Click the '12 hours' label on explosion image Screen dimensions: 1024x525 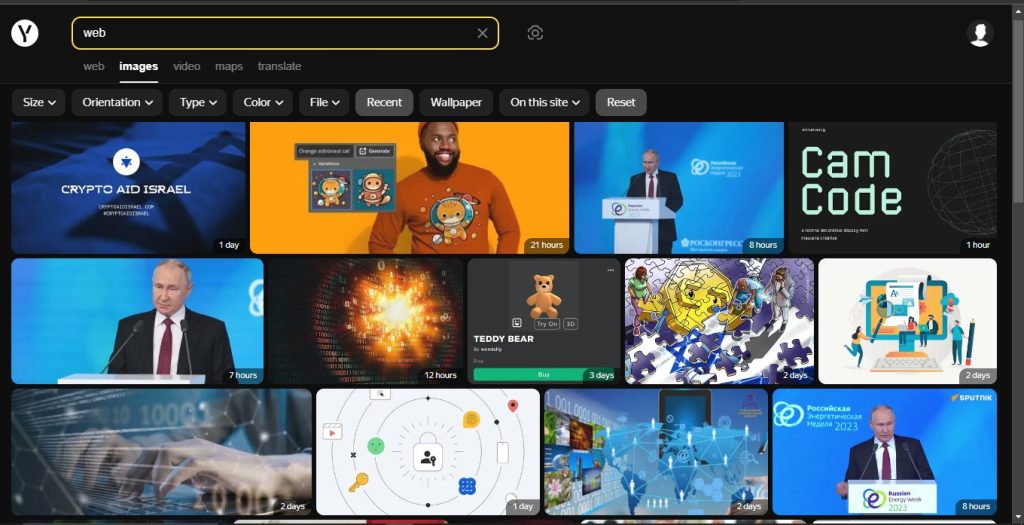coord(440,375)
